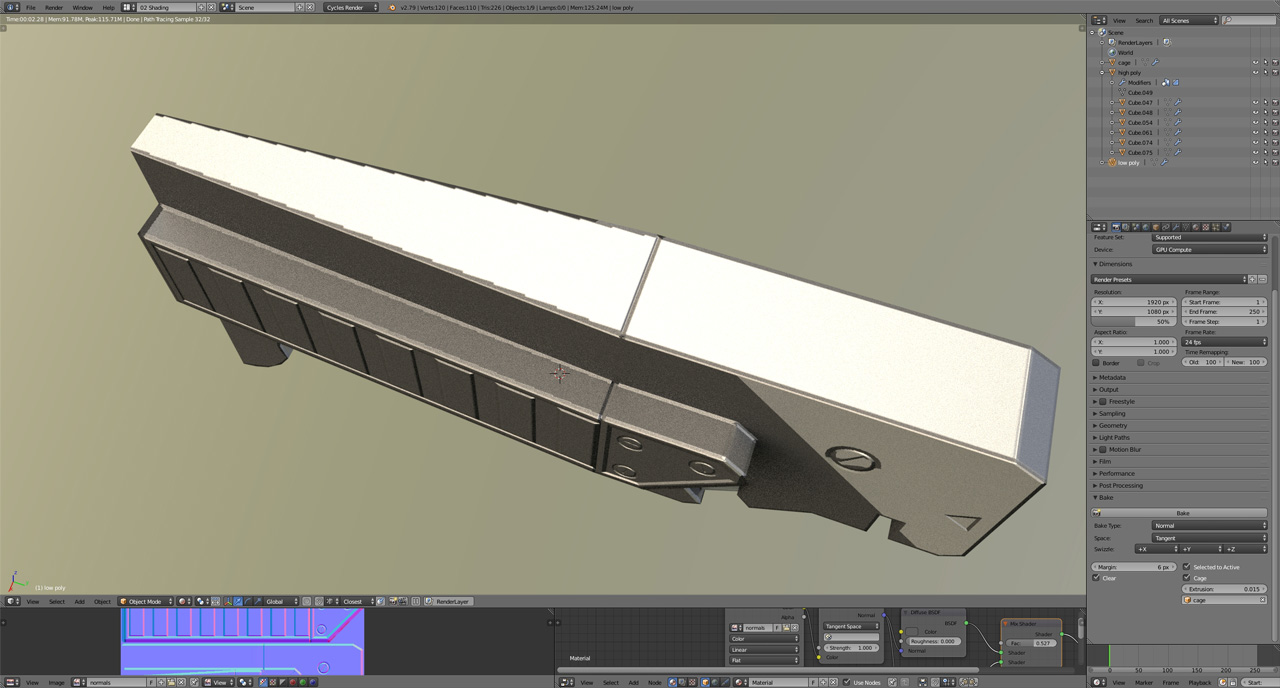The height and width of the screenshot is (688, 1280).
Task: Click the new image icon in UV editor header
Action: [160, 682]
